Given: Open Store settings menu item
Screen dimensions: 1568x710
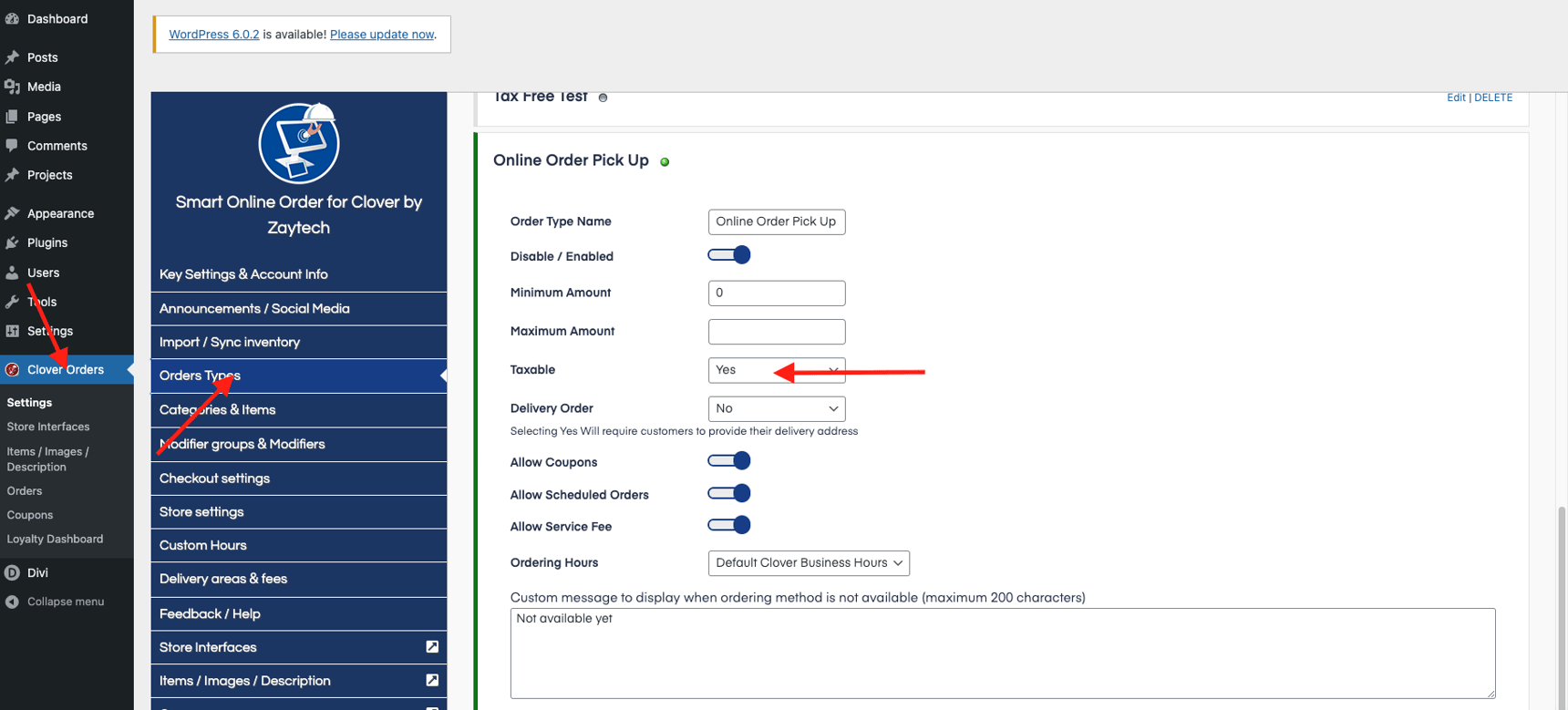Looking at the screenshot, I should [299, 512].
